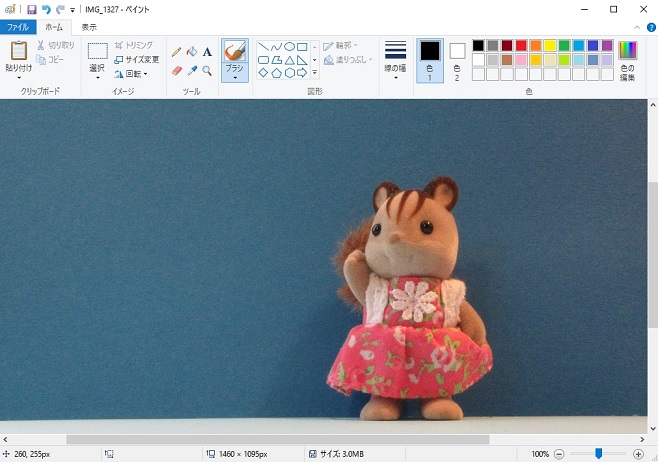
Task: Select the Diamond shape
Action: [x=263, y=73]
